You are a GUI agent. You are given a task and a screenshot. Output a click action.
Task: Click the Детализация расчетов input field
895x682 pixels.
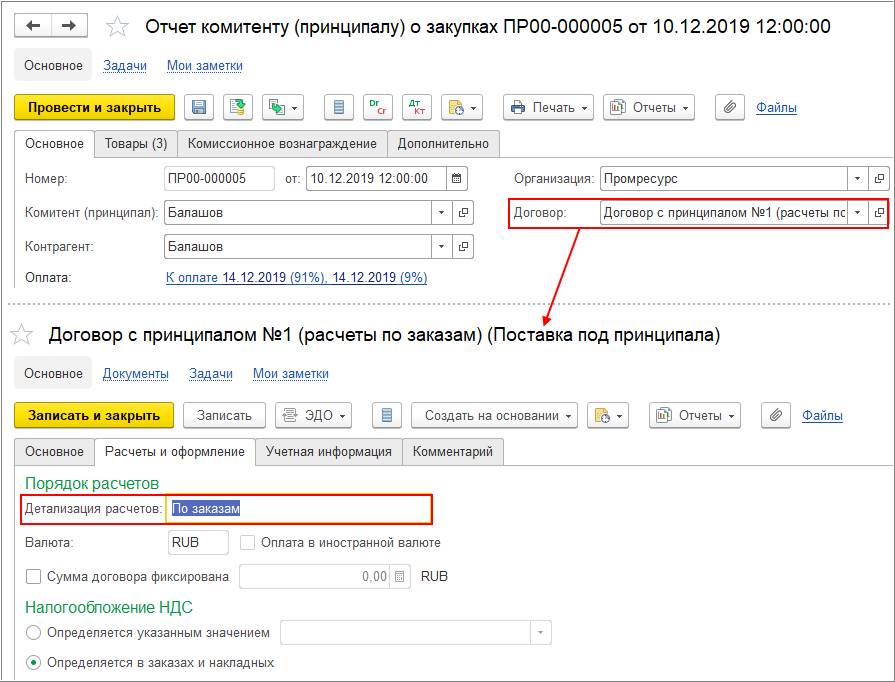(x=299, y=509)
